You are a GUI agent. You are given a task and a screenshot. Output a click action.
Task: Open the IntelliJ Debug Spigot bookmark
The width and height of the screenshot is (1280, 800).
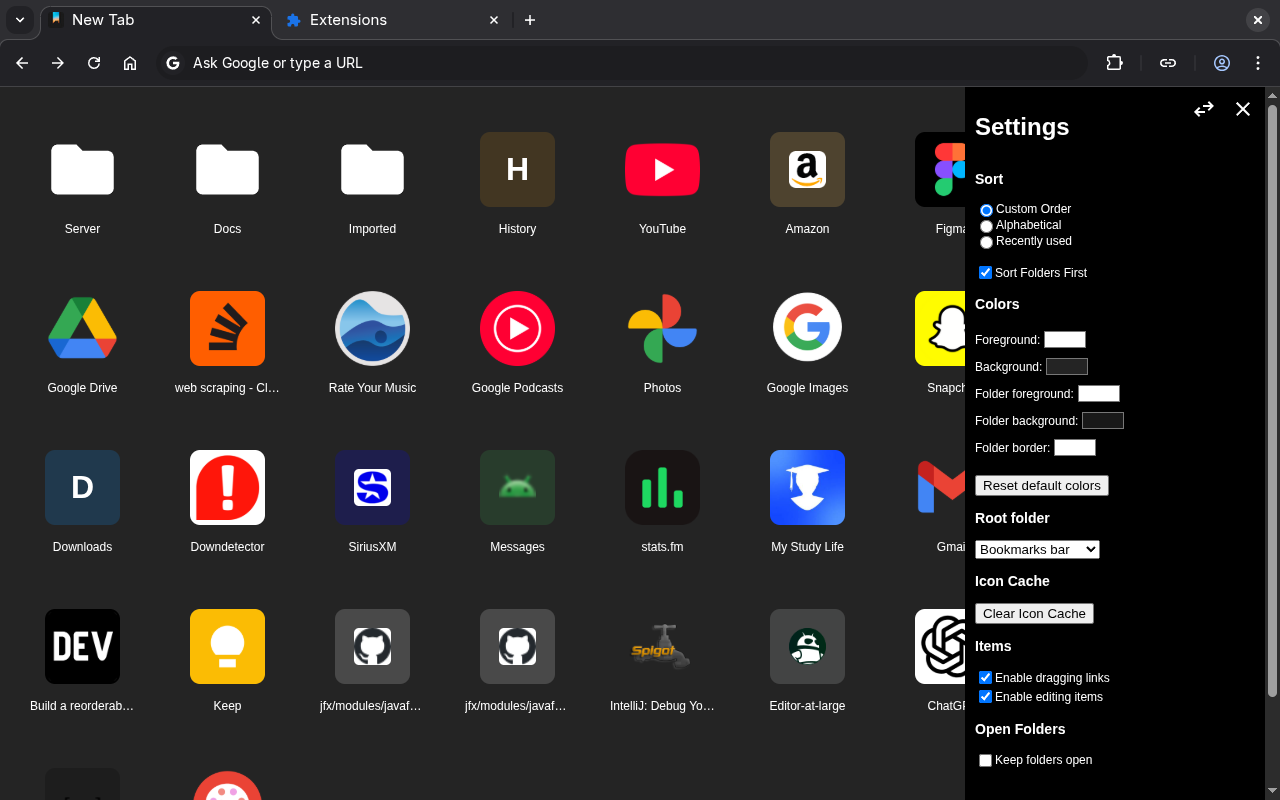click(662, 647)
